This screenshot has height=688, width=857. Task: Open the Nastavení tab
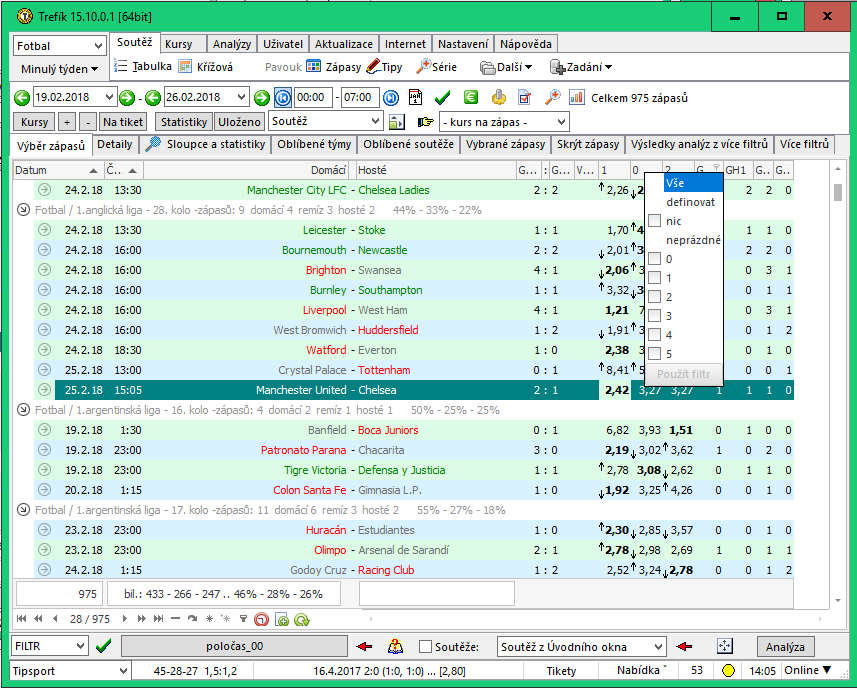tap(463, 44)
